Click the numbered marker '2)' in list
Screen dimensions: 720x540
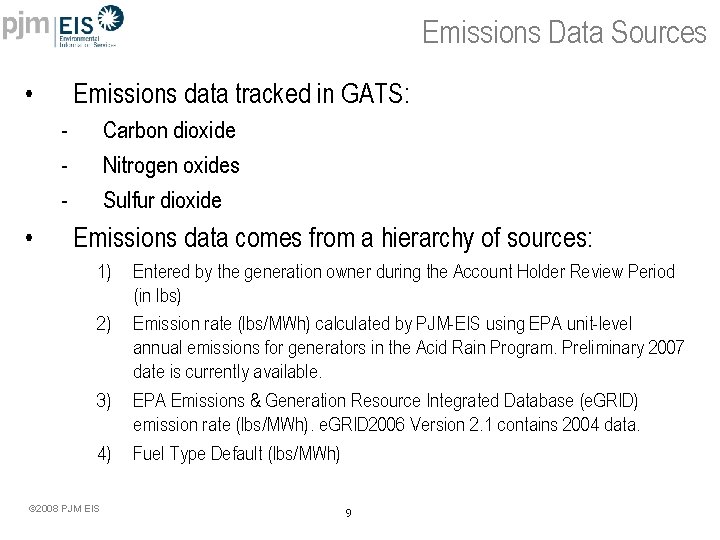click(104, 323)
